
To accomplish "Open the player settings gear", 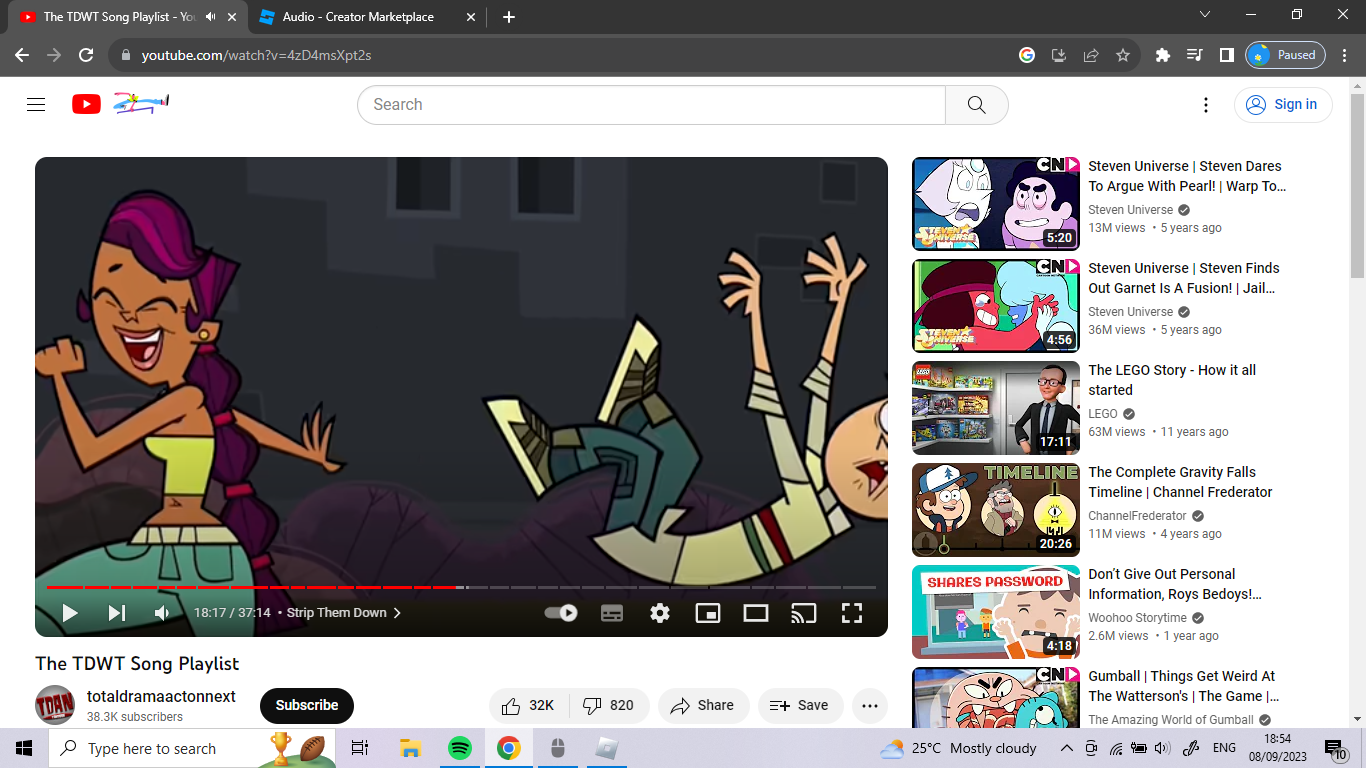I will tap(660, 613).
